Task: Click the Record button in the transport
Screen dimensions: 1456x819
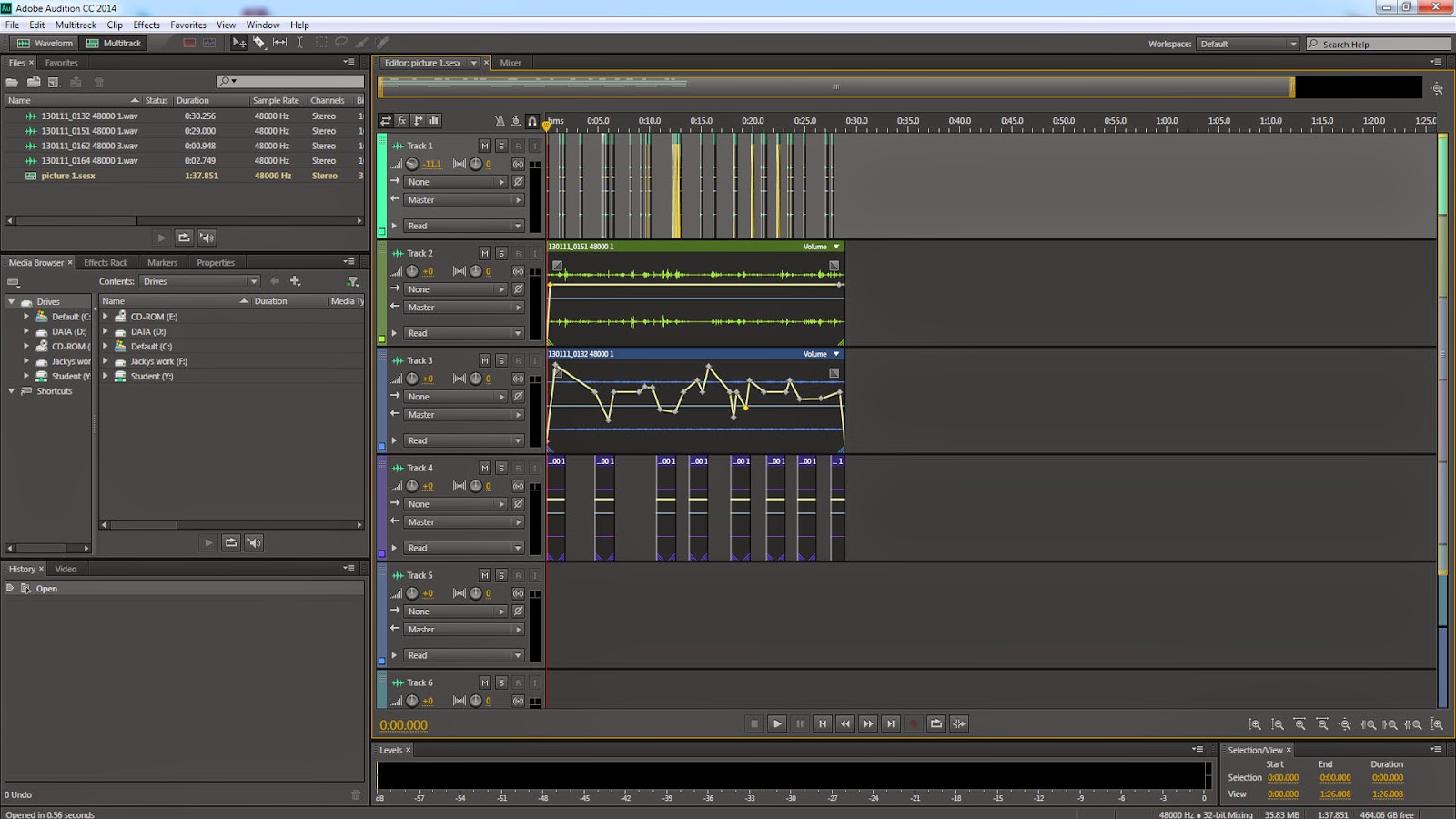Action: tap(914, 723)
